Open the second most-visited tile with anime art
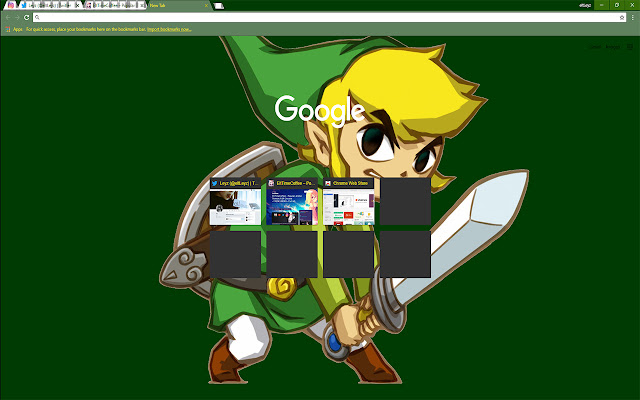This screenshot has height=400, width=640. coord(292,201)
